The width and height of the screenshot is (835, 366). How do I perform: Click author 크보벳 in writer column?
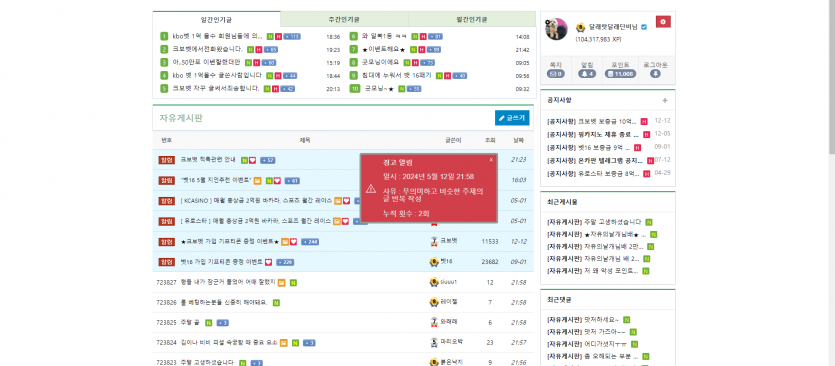click(448, 241)
